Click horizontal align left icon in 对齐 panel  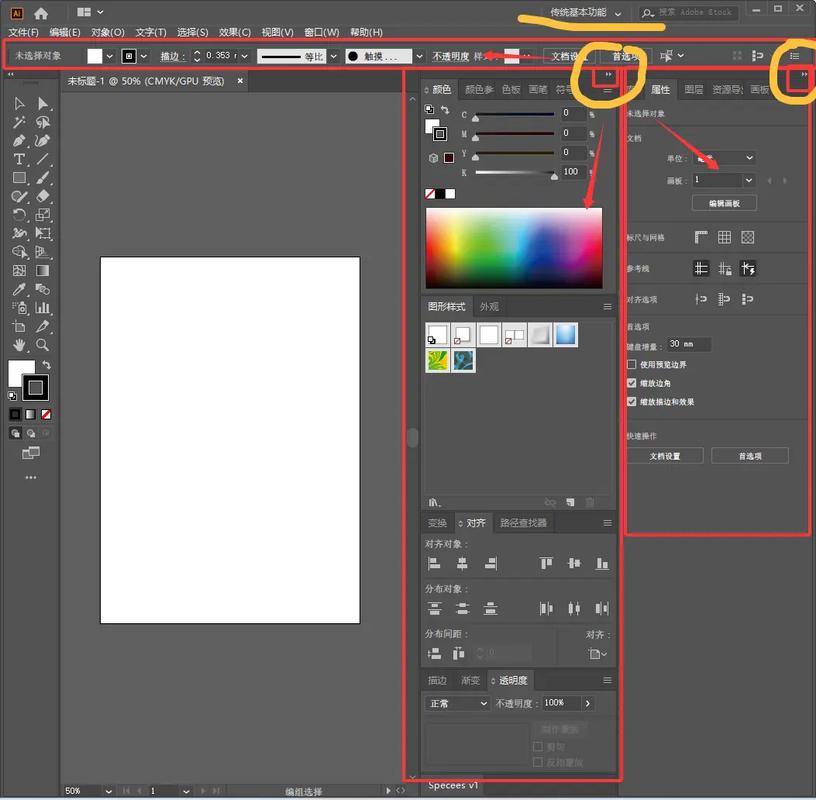click(435, 564)
